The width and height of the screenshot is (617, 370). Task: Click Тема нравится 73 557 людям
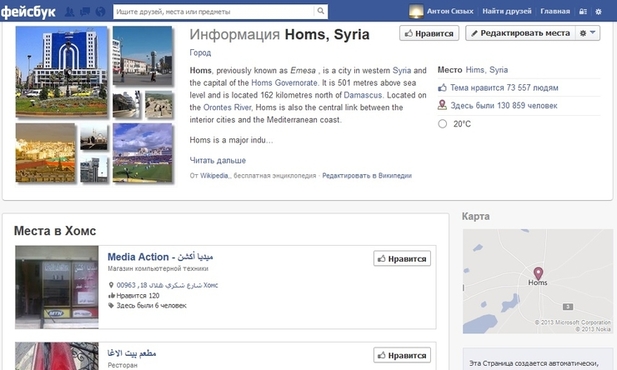504,88
